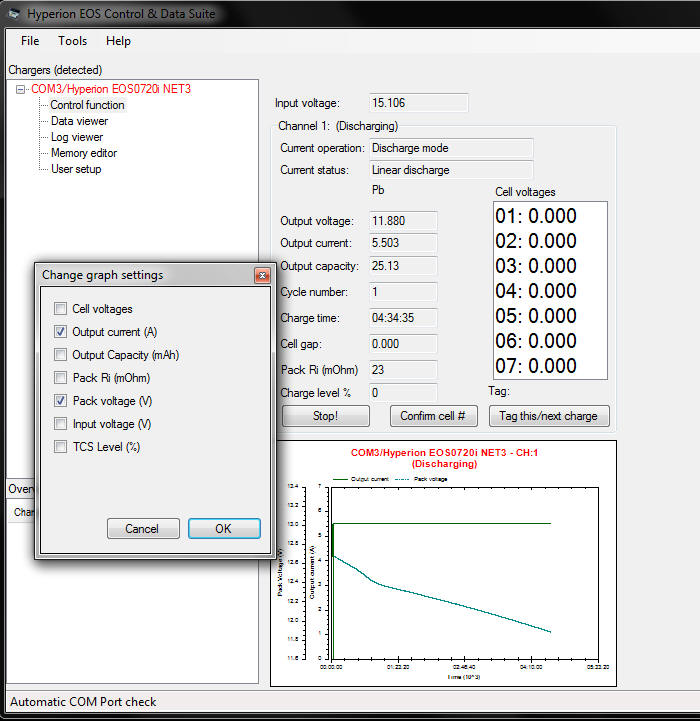700x721 pixels.
Task: Enable the Cell voltages checkbox
Action: [x=61, y=309]
